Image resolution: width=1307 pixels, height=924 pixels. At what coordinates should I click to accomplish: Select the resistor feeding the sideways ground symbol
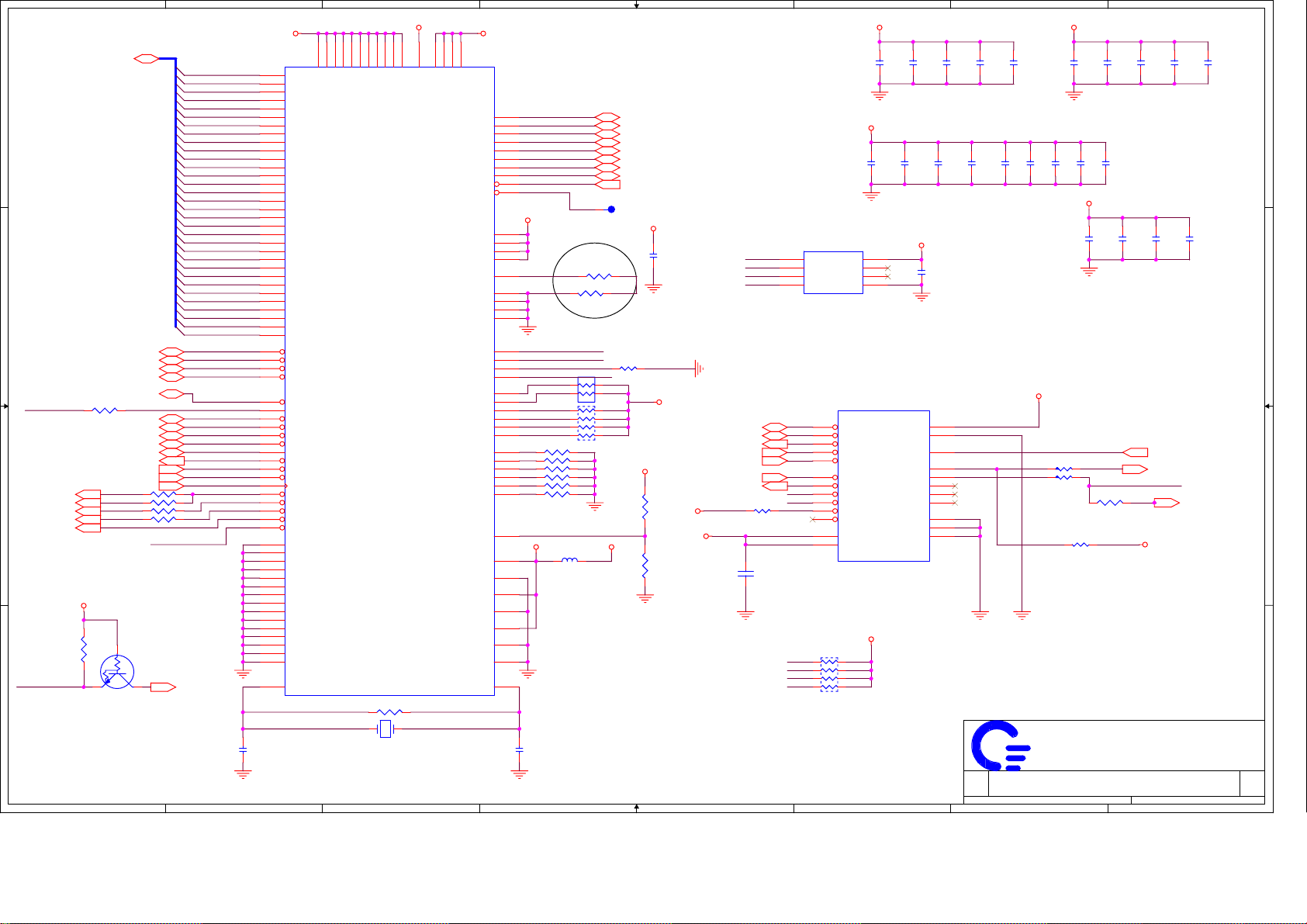coord(629,369)
